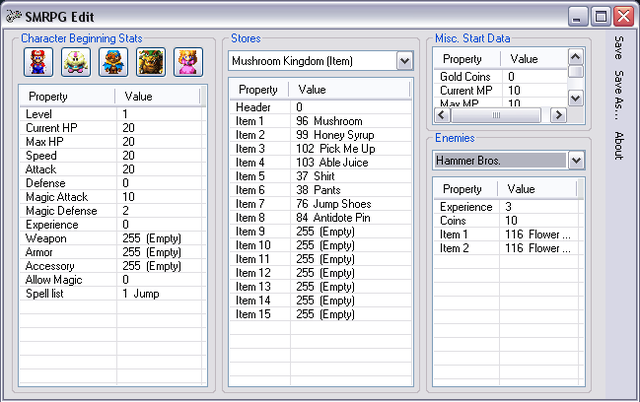
Task: Select the Speed row
Action: [111, 155]
